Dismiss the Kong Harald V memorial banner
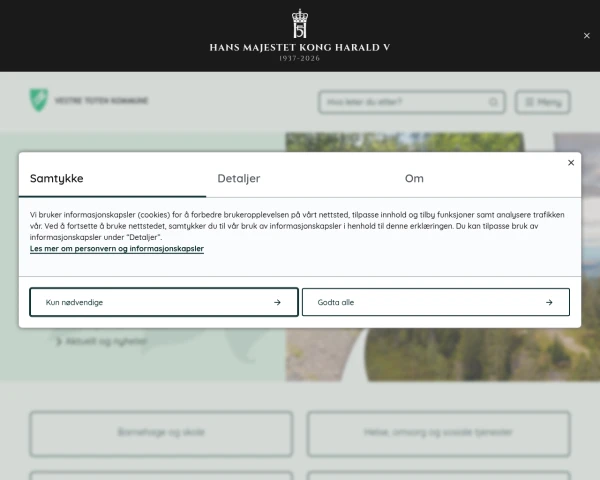 tap(587, 36)
